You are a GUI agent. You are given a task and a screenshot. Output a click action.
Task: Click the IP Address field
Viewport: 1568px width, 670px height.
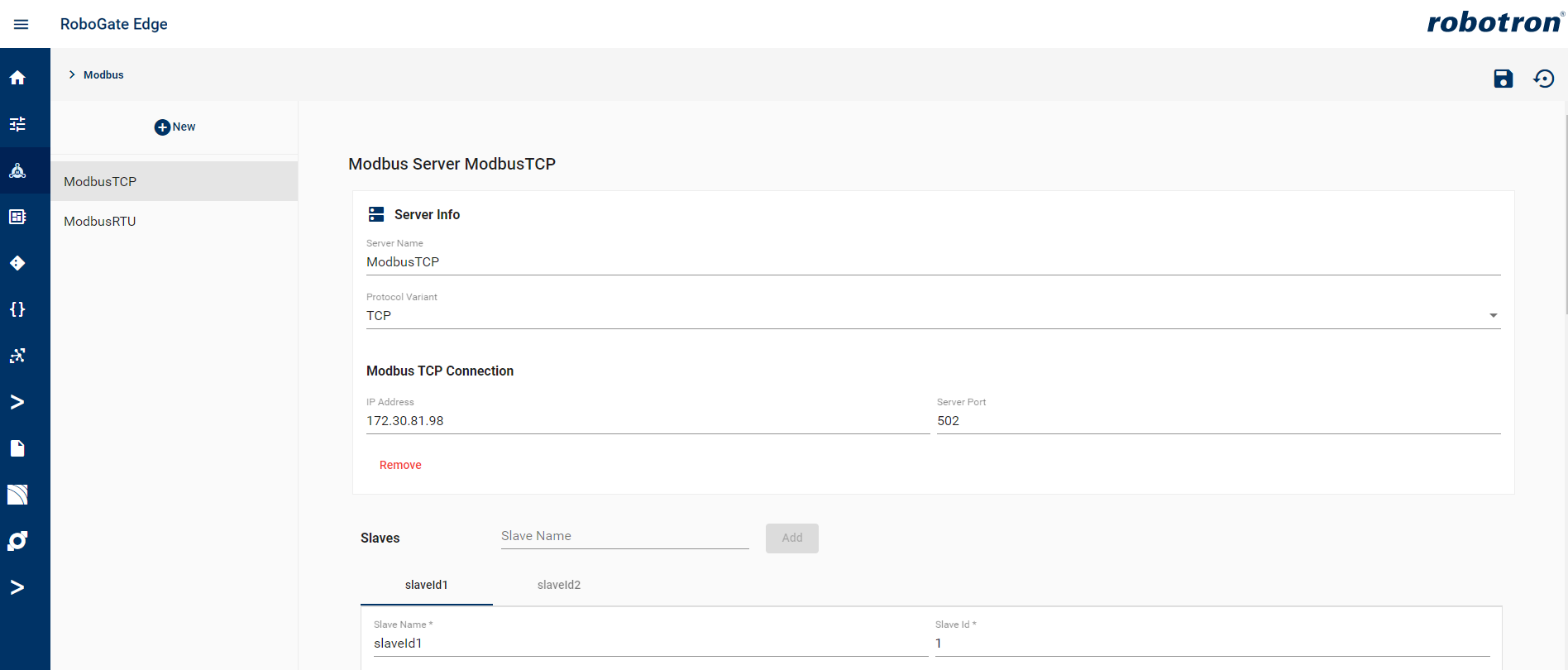pyautogui.click(x=648, y=421)
